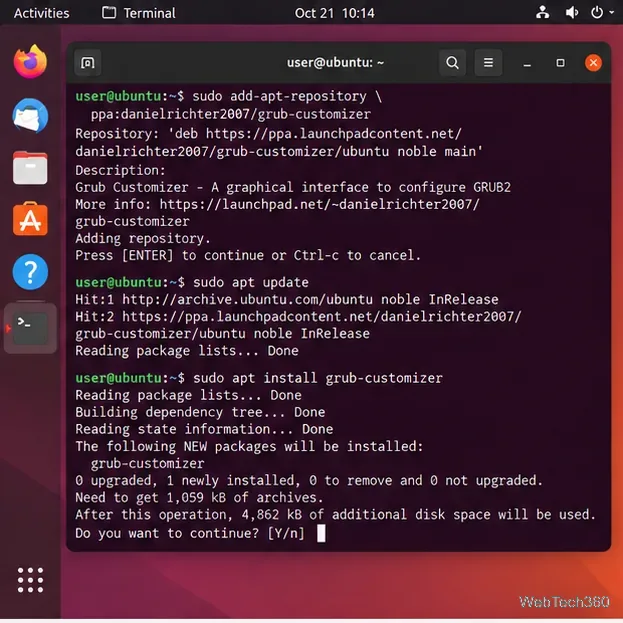
Task: Close the terminal window
Action: [x=593, y=63]
